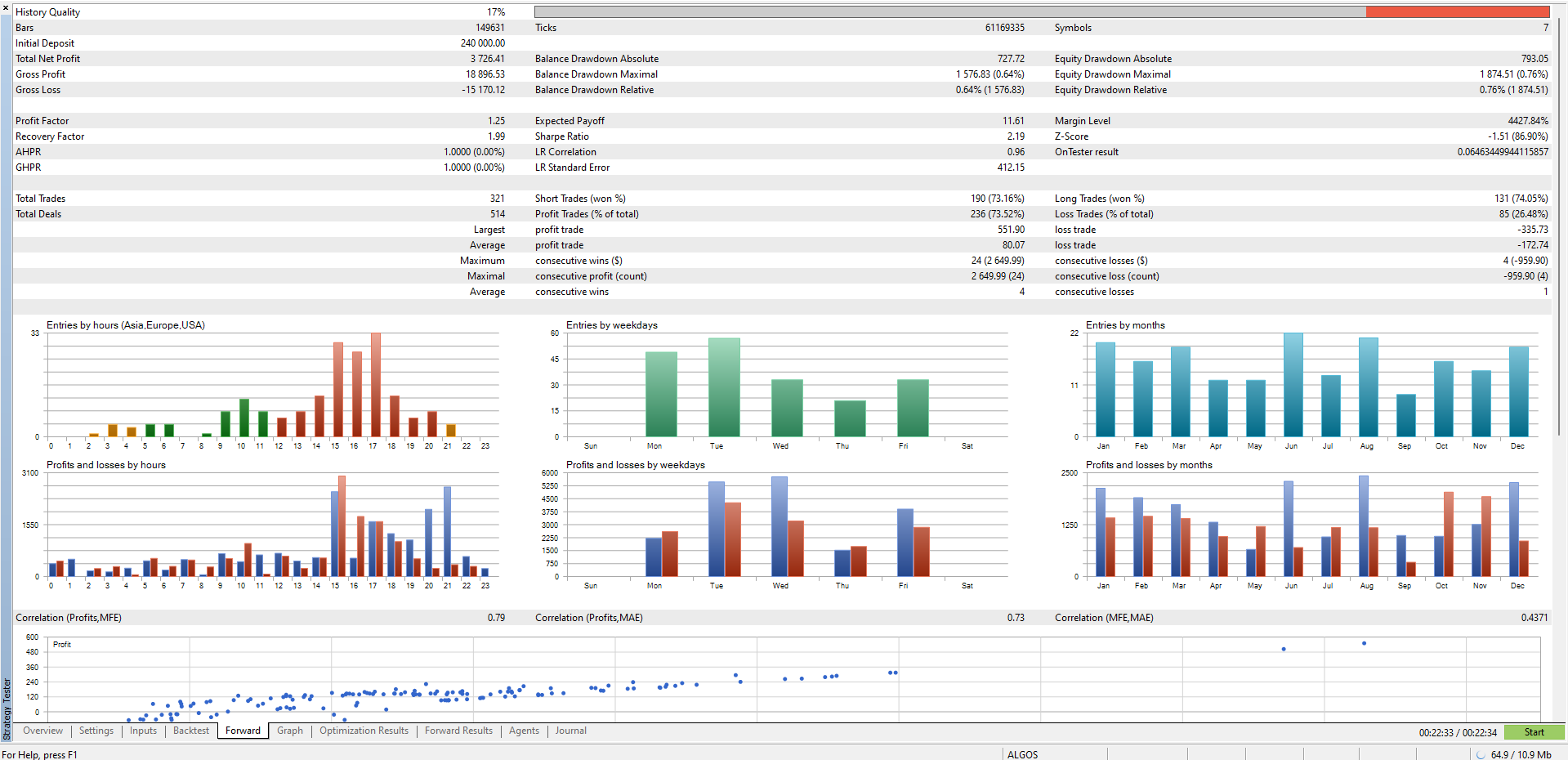Click the 'Entries by hours' chart title

pyautogui.click(x=125, y=325)
